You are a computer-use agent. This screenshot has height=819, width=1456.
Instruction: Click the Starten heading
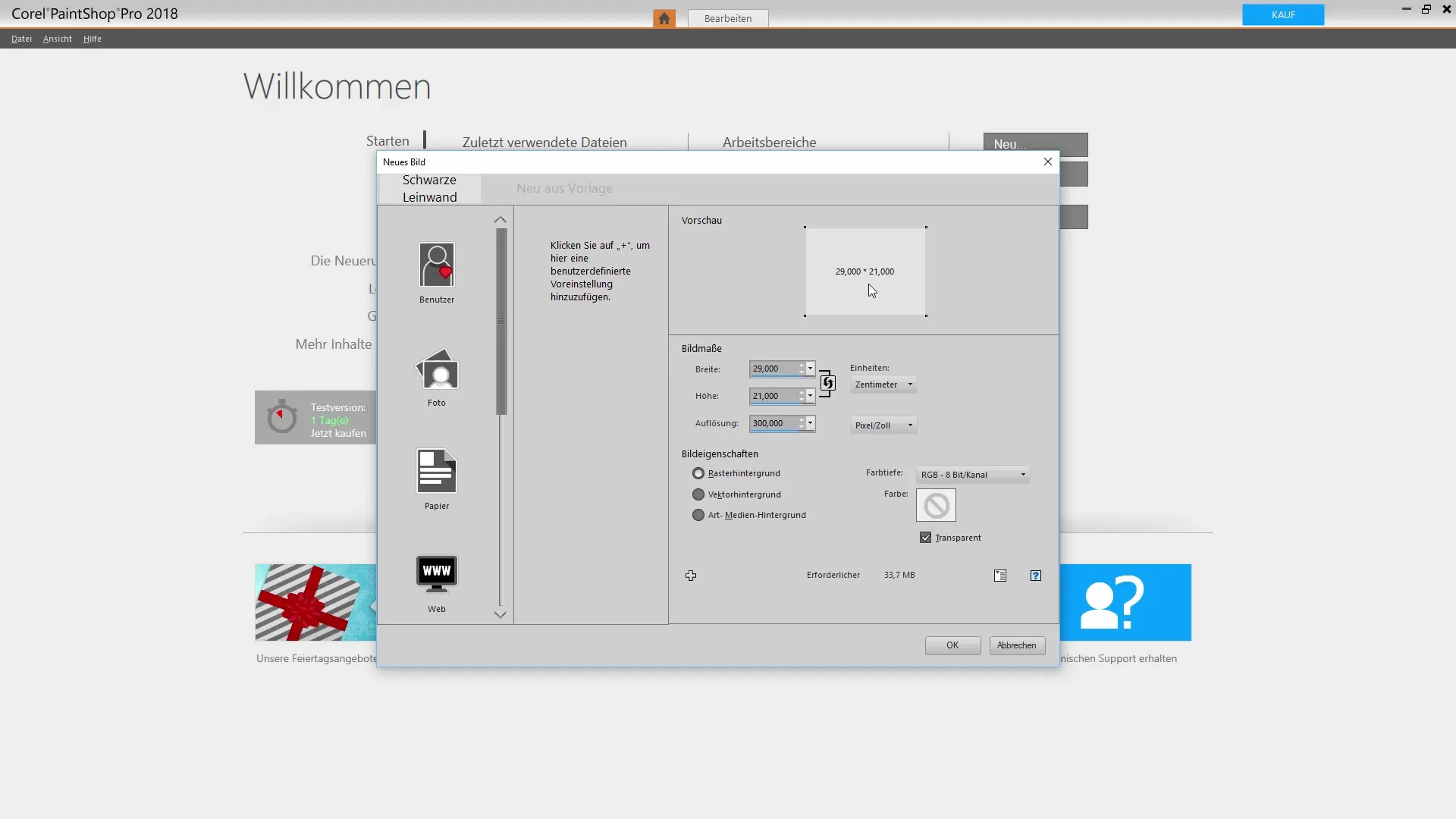[x=388, y=141]
